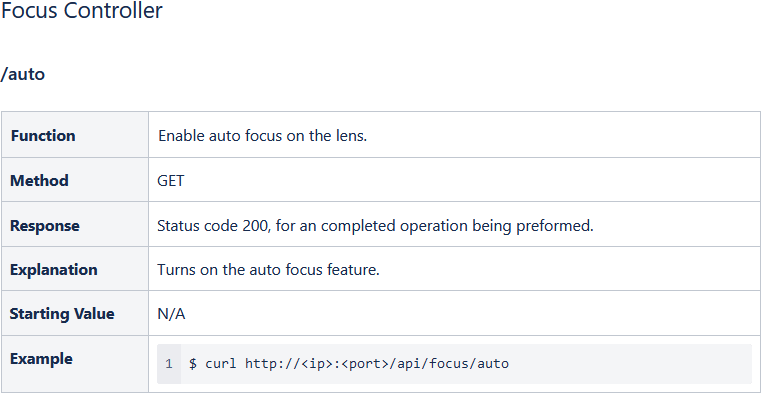
Task: Click the word 'curl' in the example
Action: point(221,364)
